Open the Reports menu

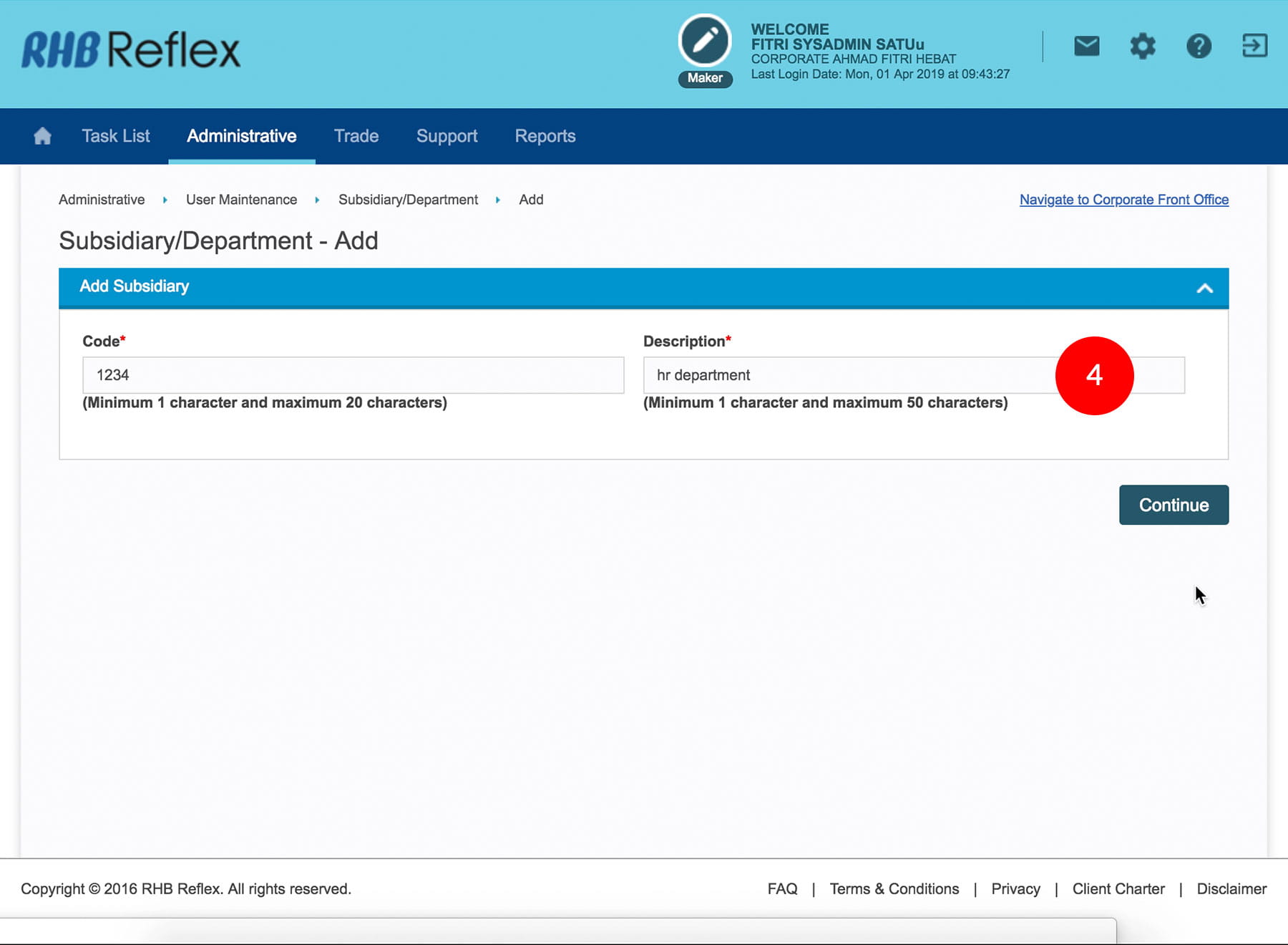pyautogui.click(x=545, y=136)
